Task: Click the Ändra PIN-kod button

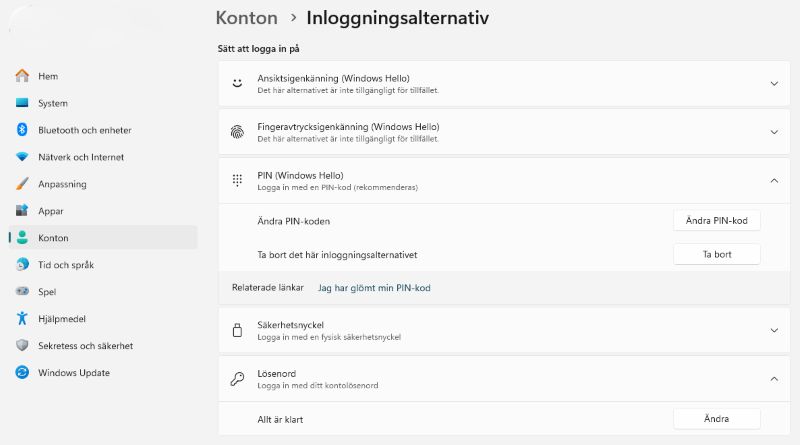Action: click(716, 220)
